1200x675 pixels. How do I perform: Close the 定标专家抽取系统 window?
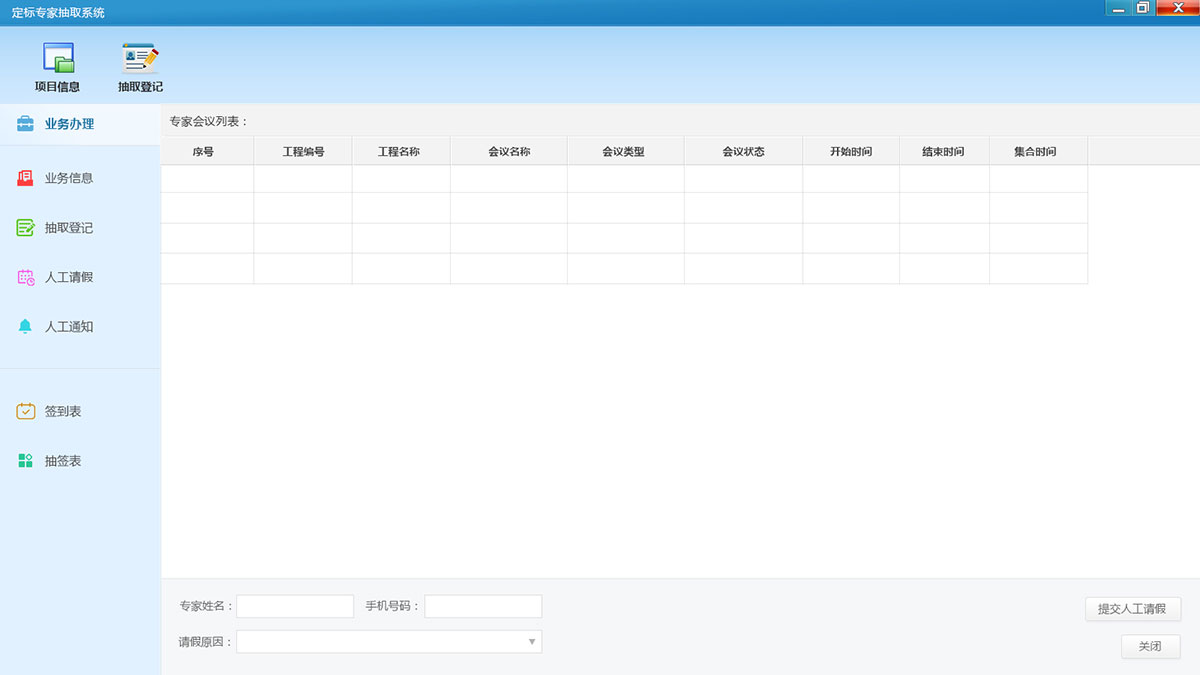coord(1178,8)
